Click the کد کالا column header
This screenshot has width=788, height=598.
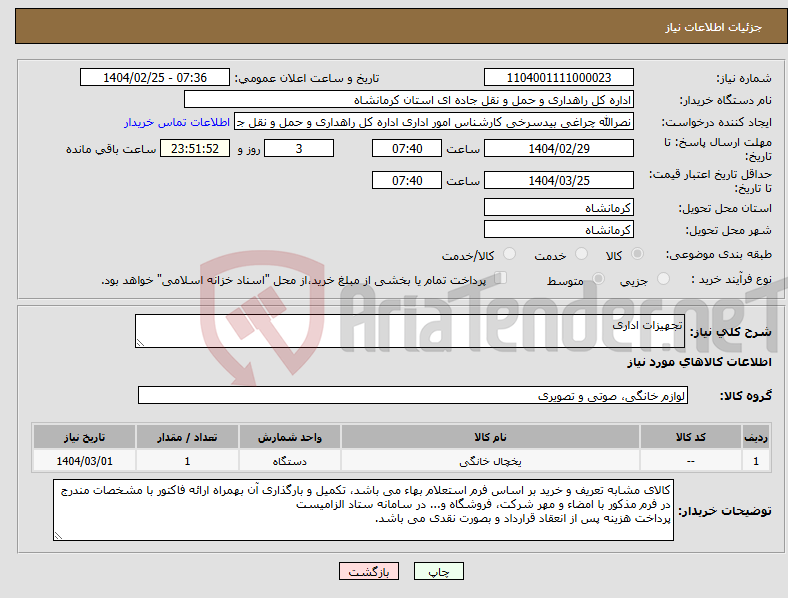(691, 437)
